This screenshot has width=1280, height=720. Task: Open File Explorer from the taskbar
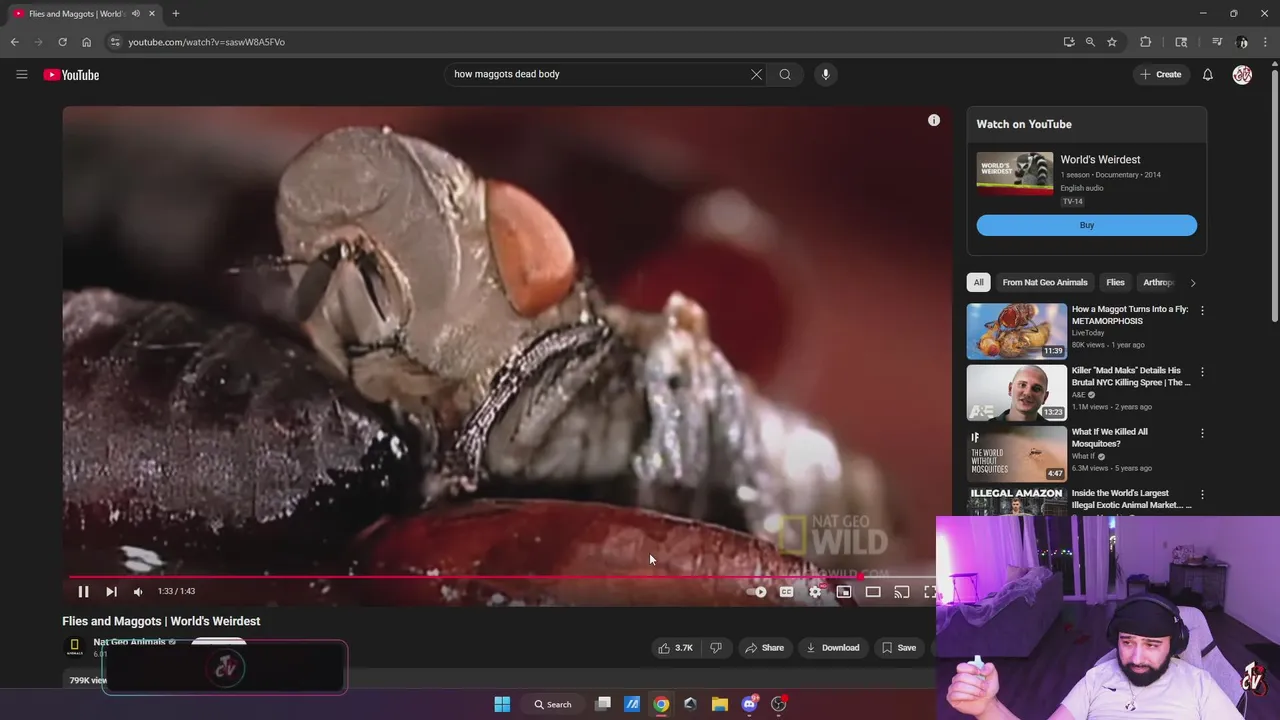pos(719,704)
